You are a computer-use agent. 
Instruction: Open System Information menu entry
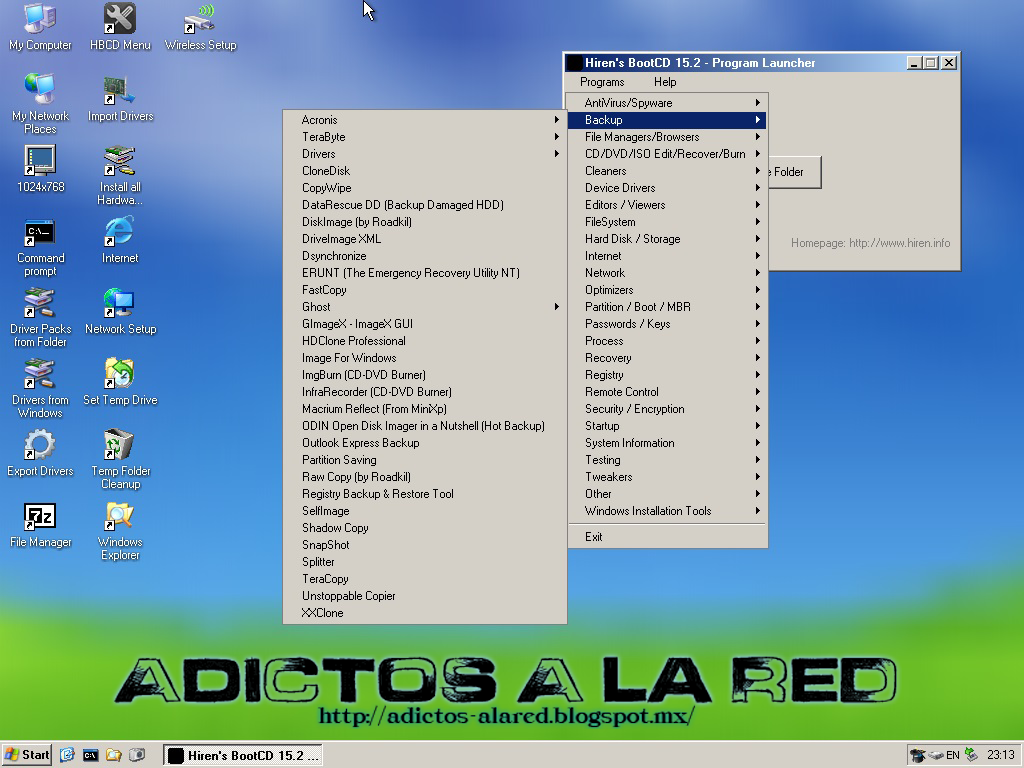(668, 443)
